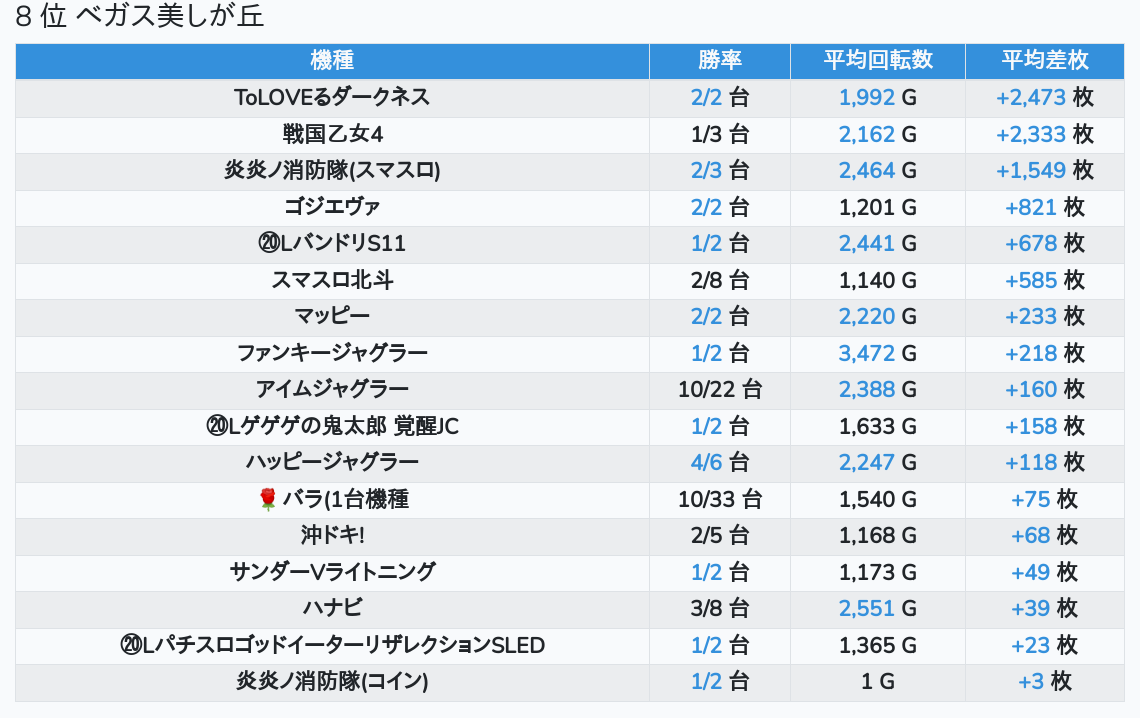Screen dimensions: 1140x718
Task: Click the 平均回転数 column header
Action: (877, 60)
